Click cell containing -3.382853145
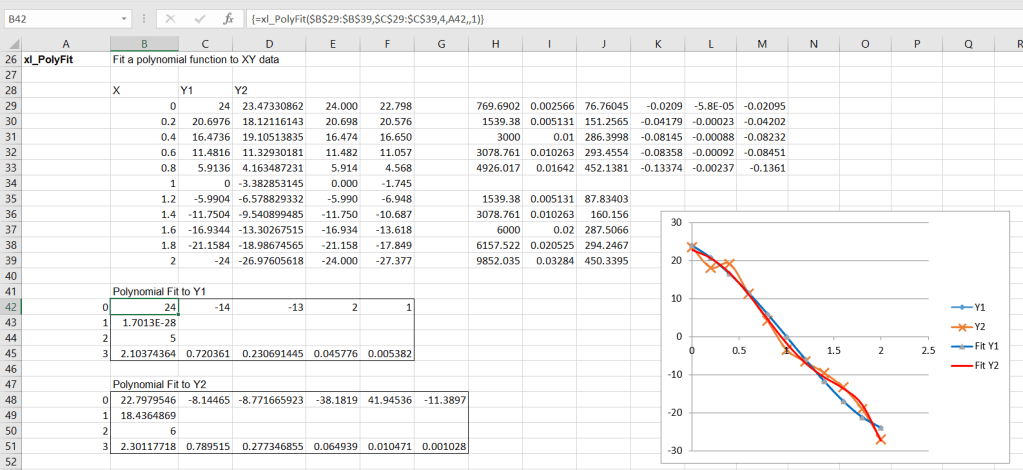 tap(269, 183)
